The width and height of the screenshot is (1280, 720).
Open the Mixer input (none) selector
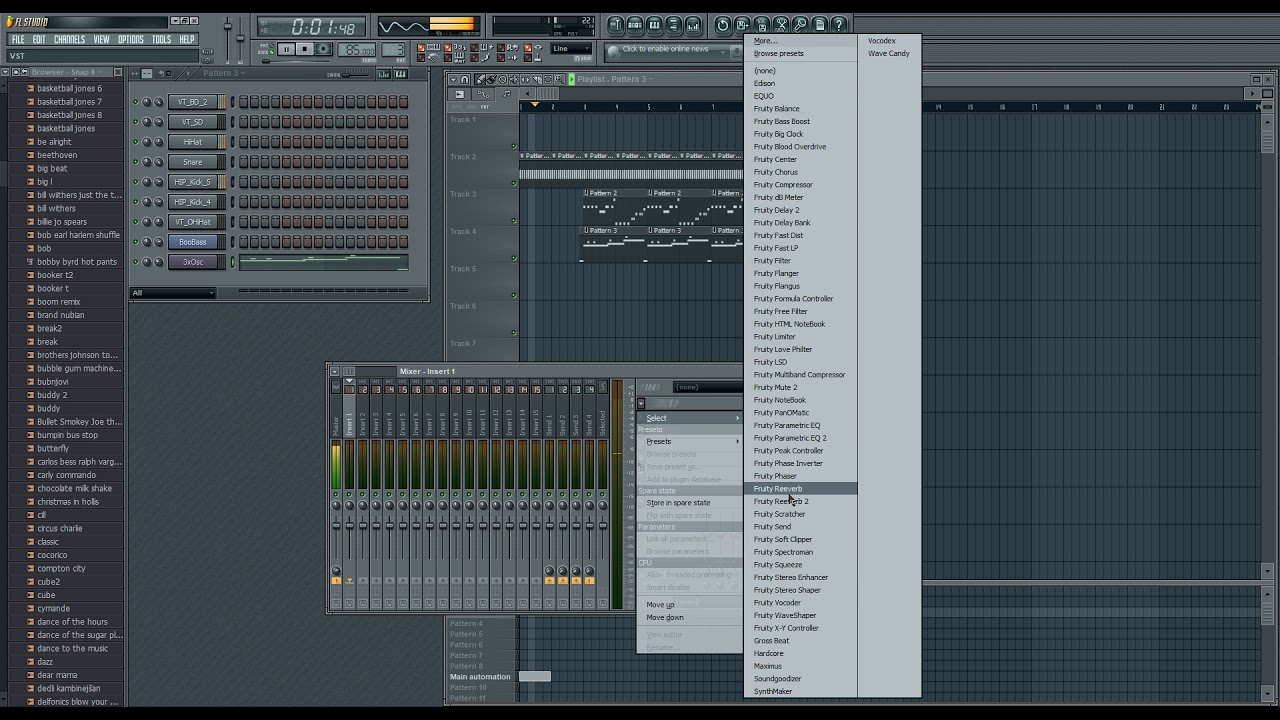pos(708,388)
